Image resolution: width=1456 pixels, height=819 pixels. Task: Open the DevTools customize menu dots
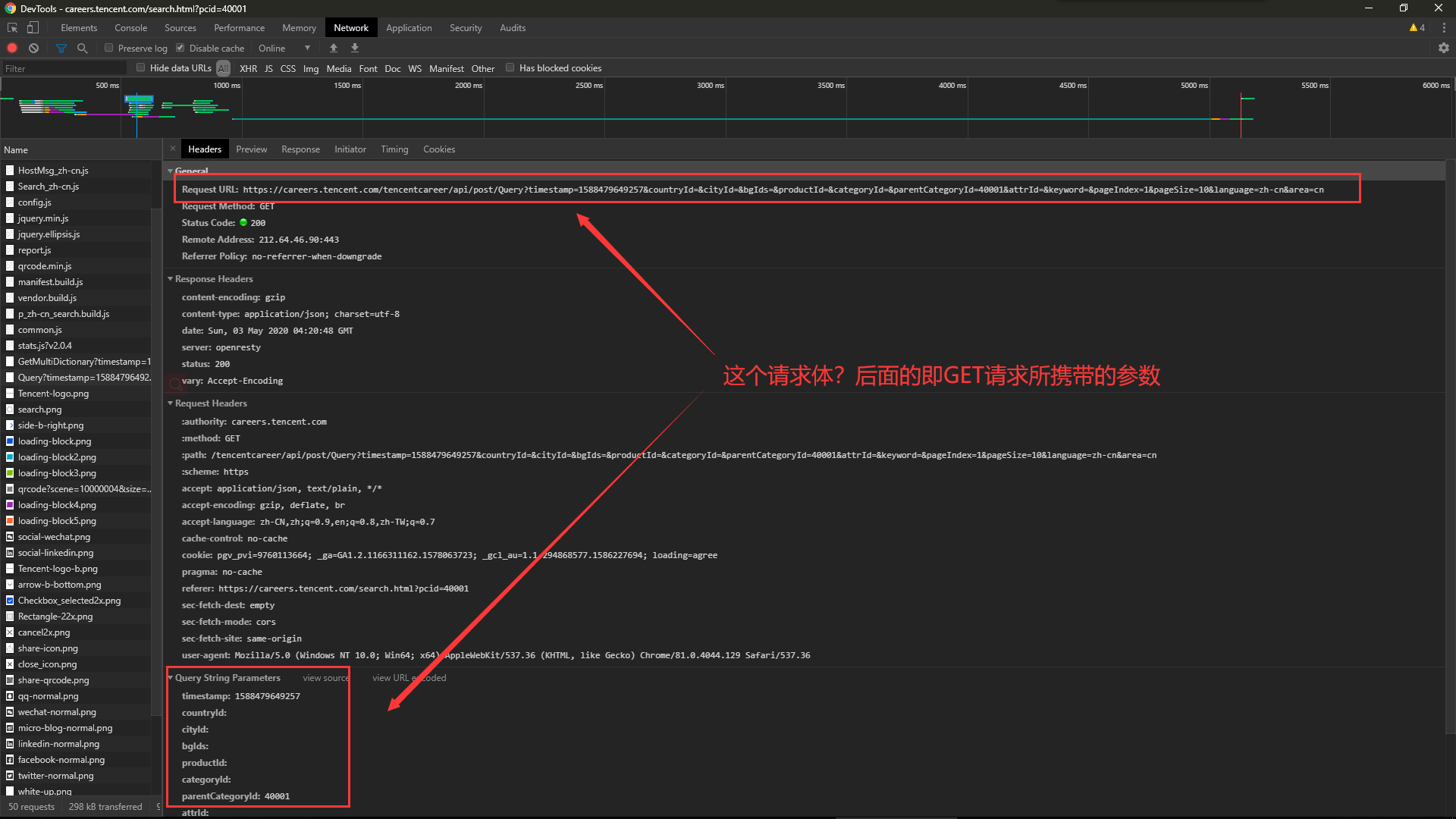point(1444,28)
